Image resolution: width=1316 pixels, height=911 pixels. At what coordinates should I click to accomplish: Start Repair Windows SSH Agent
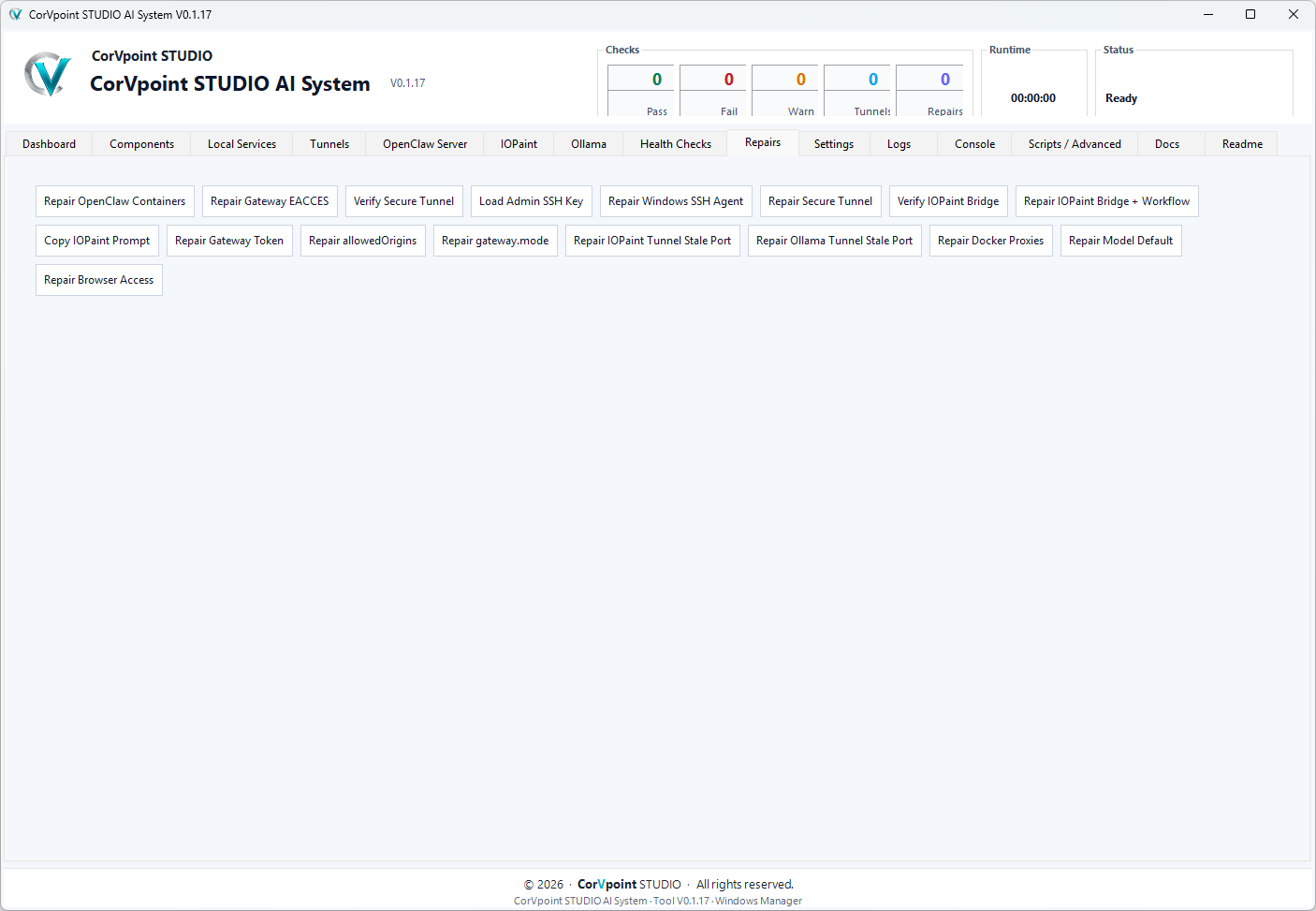coord(676,201)
